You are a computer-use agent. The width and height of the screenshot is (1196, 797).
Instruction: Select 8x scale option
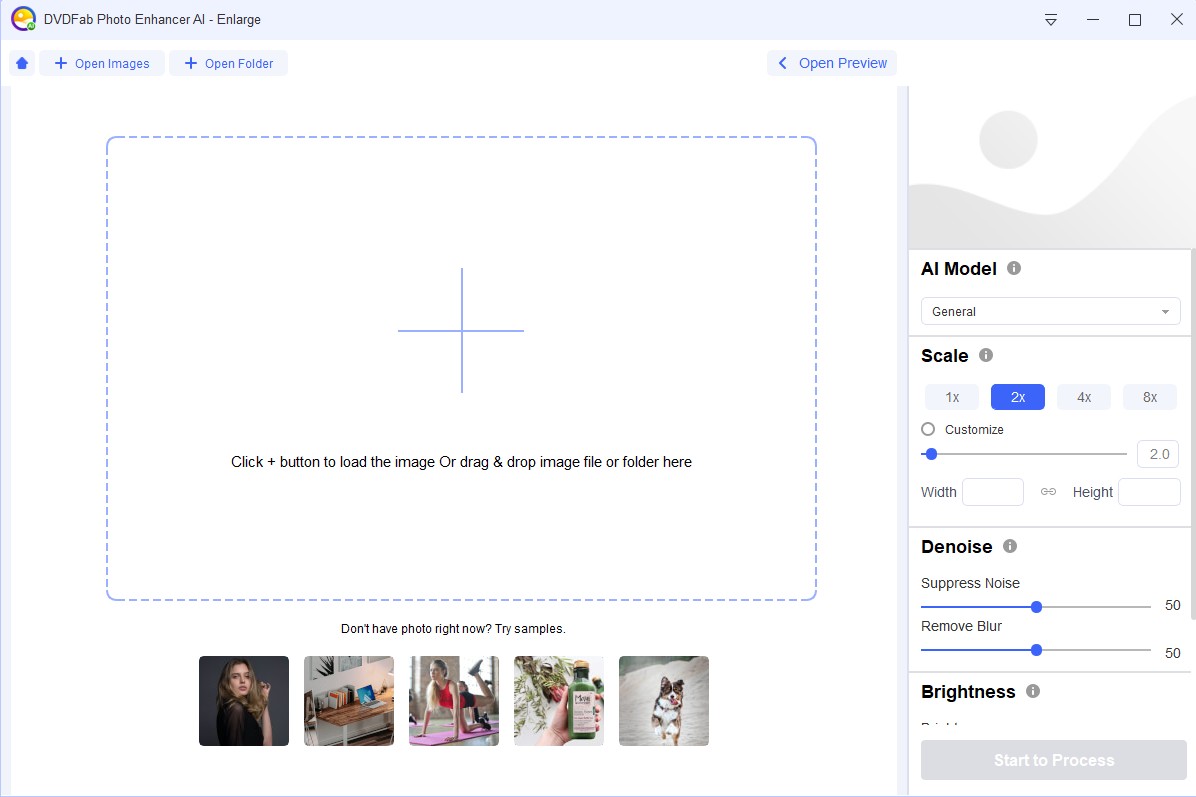[x=1149, y=397]
